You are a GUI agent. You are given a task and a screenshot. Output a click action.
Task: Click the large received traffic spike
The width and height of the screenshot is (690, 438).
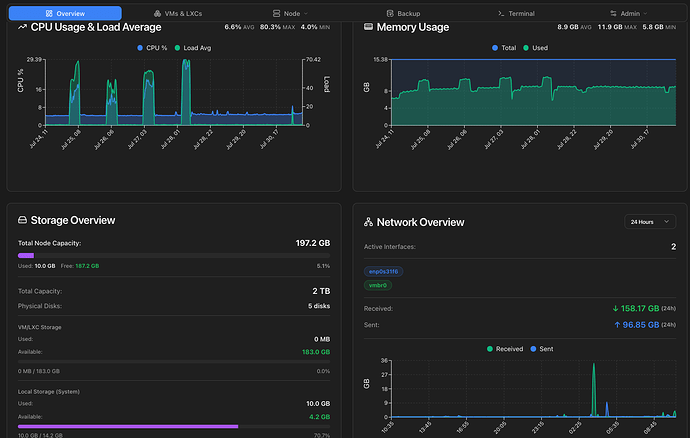tap(594, 390)
